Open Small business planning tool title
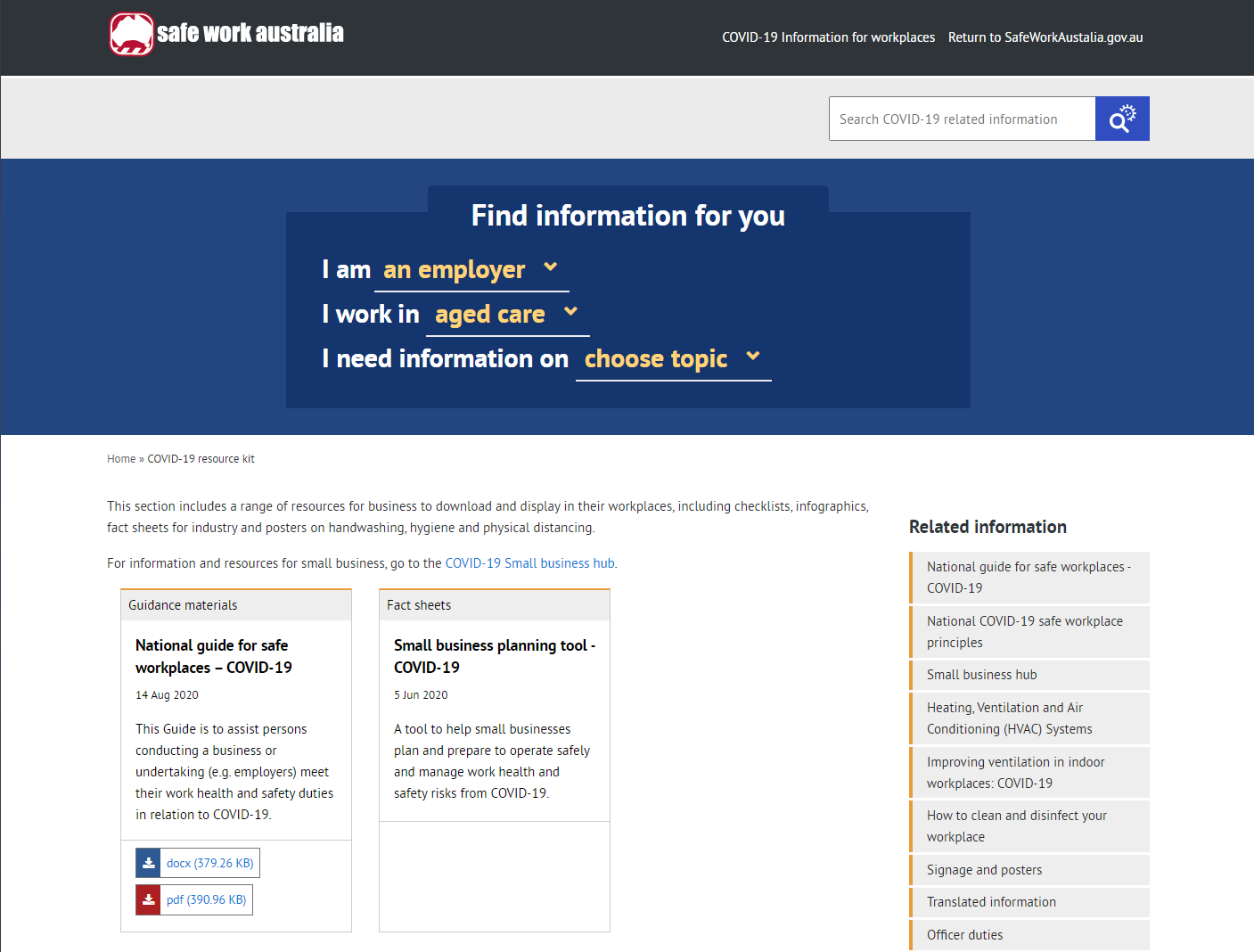 coord(494,656)
